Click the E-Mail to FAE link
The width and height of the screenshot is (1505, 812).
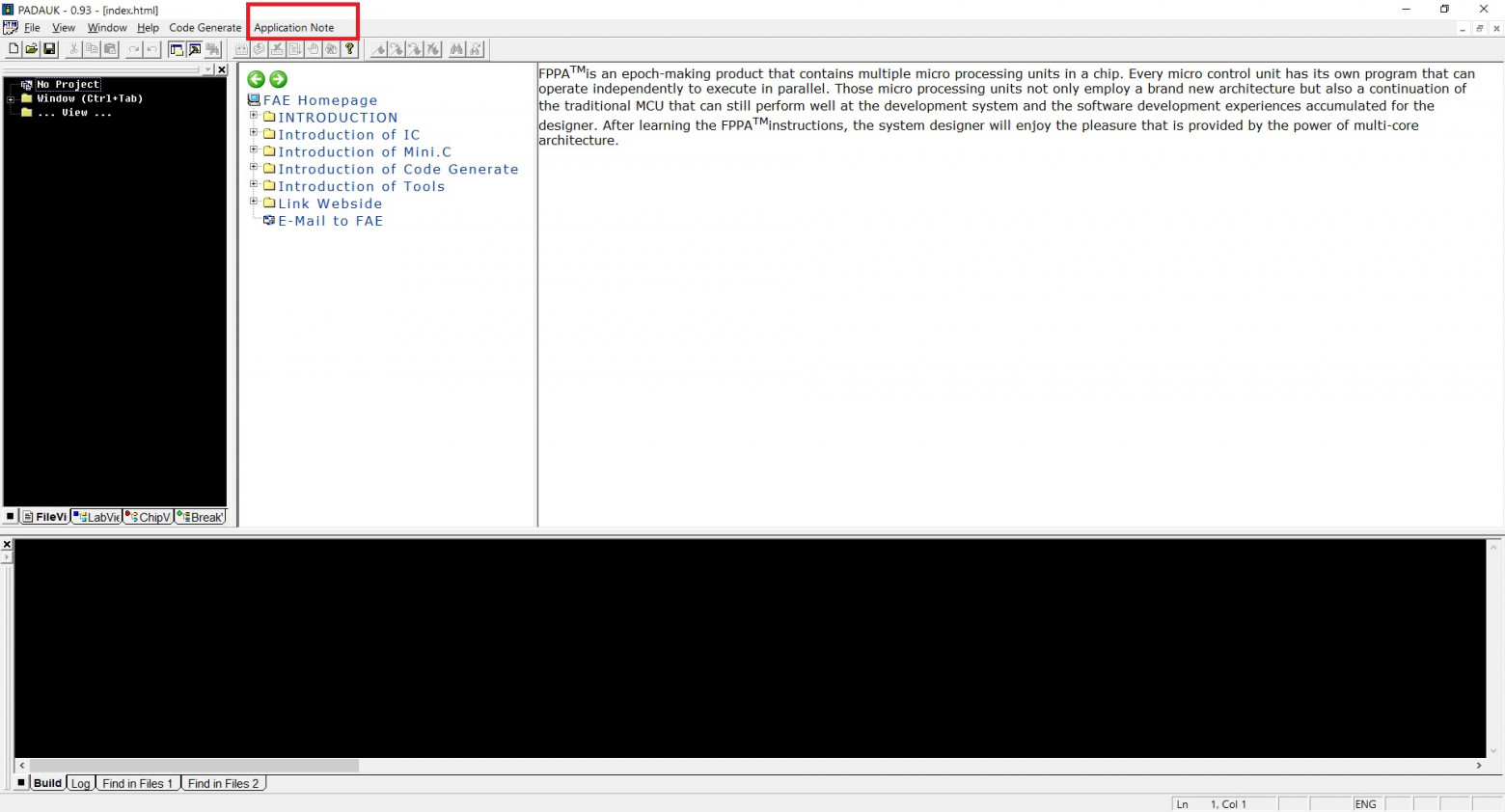pyautogui.click(x=331, y=222)
